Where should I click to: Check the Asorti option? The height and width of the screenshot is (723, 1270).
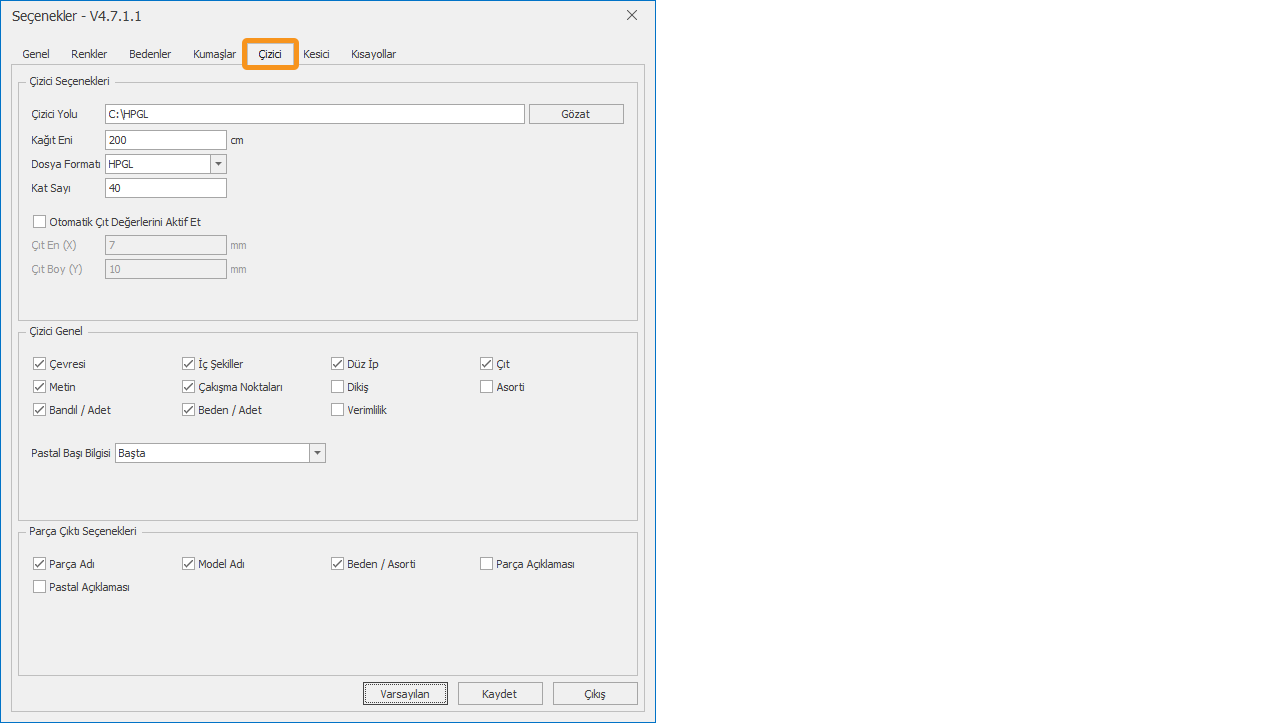[x=487, y=387]
